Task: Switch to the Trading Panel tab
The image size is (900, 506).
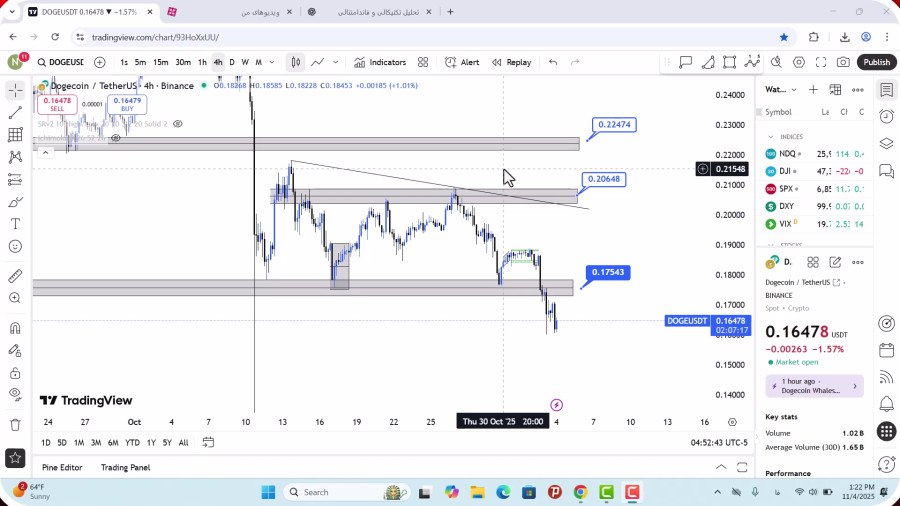Action: (125, 467)
